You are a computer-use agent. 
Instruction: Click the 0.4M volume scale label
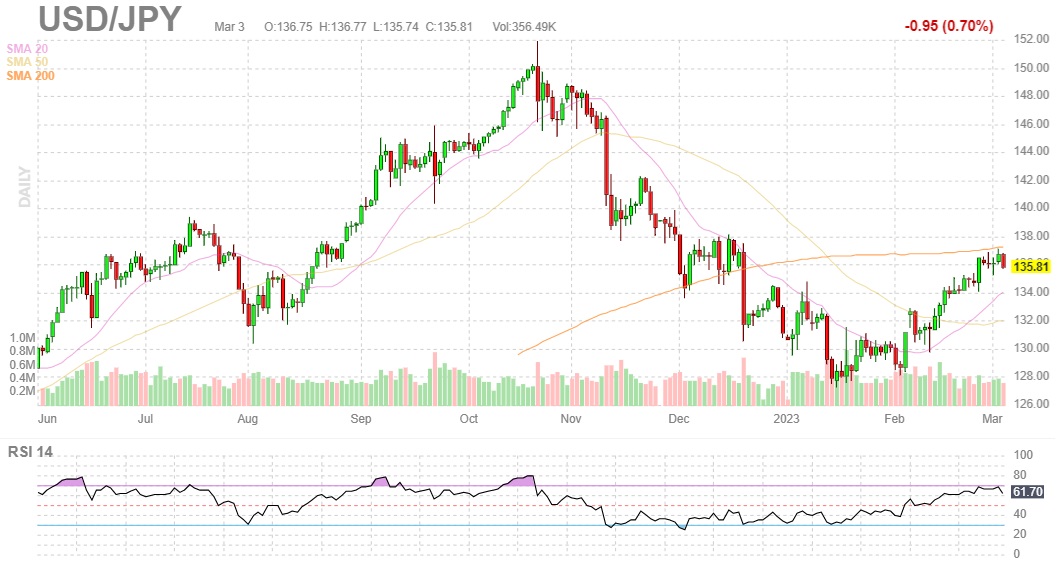coord(22,378)
